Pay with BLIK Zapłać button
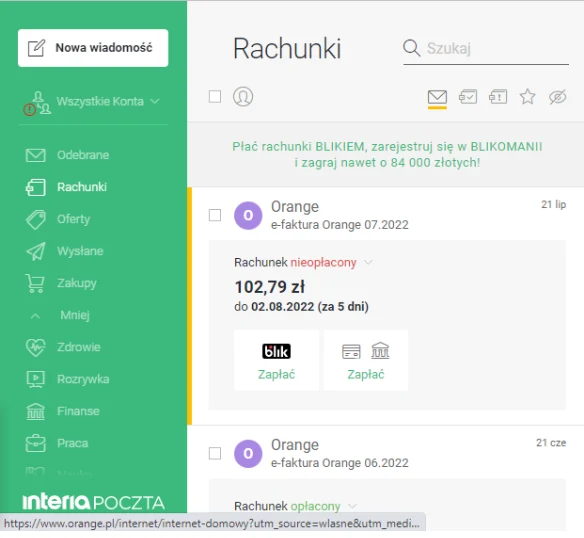The width and height of the screenshot is (584, 538). click(276, 360)
